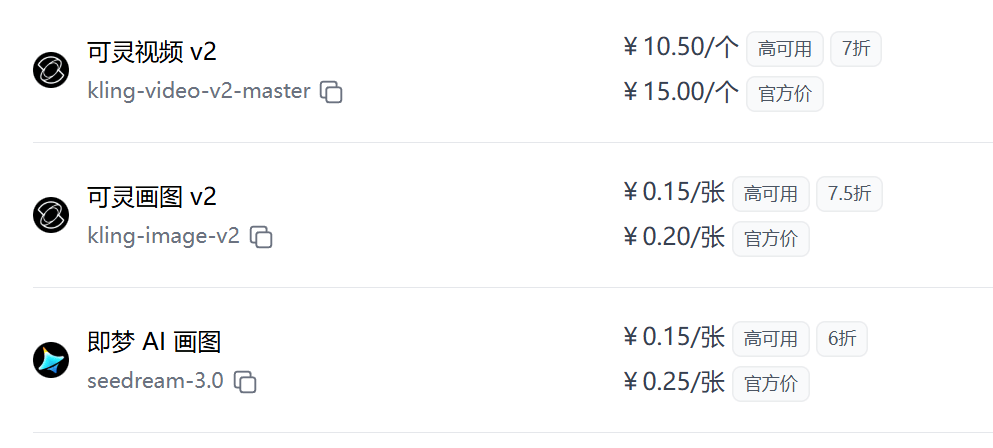Click 官方价 tag next to ¥0.20/张
Screen dimensions: 993x448
771,239
